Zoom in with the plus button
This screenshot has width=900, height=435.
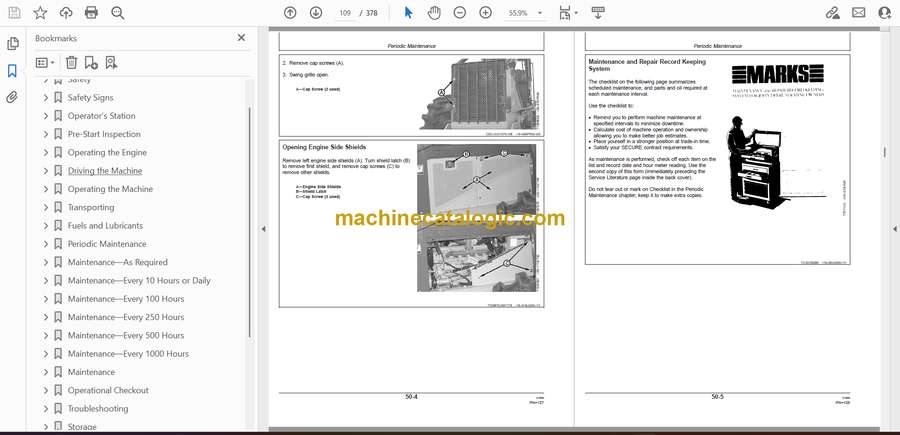pyautogui.click(x=486, y=13)
